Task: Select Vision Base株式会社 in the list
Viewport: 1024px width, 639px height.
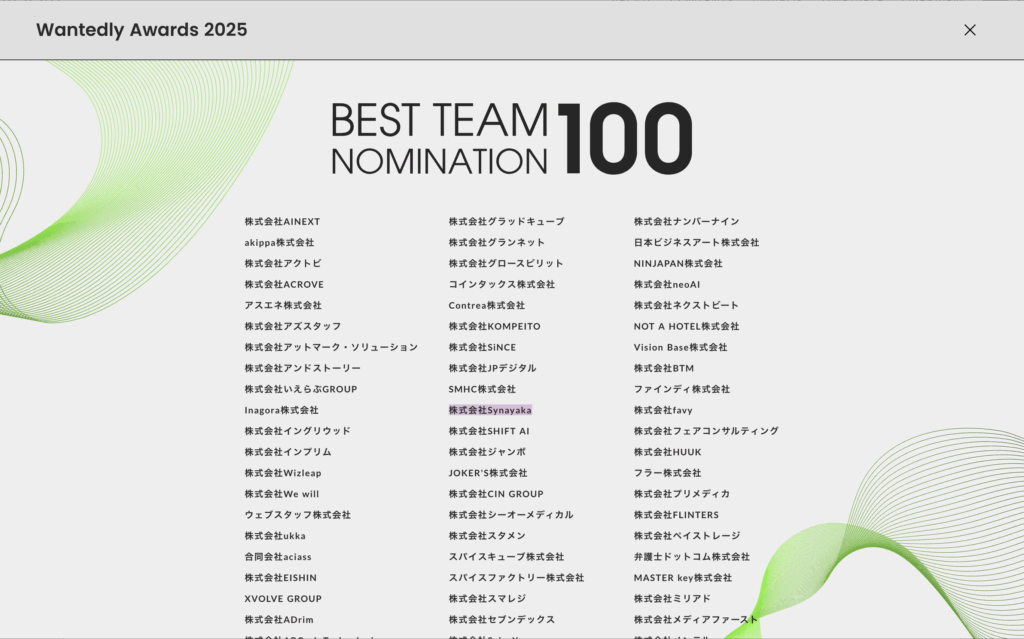Action: tap(680, 347)
